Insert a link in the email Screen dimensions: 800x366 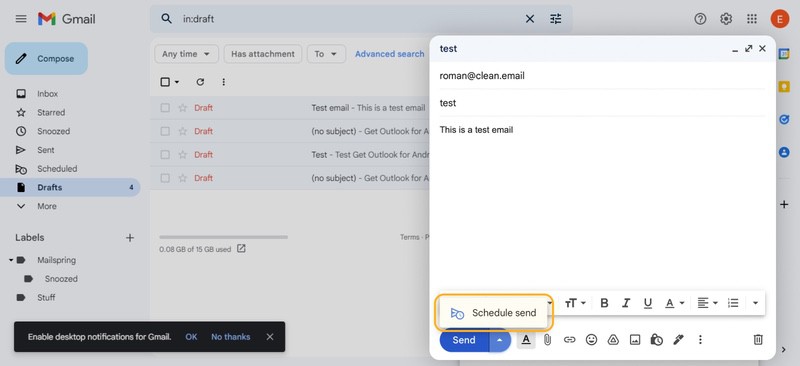click(x=569, y=339)
